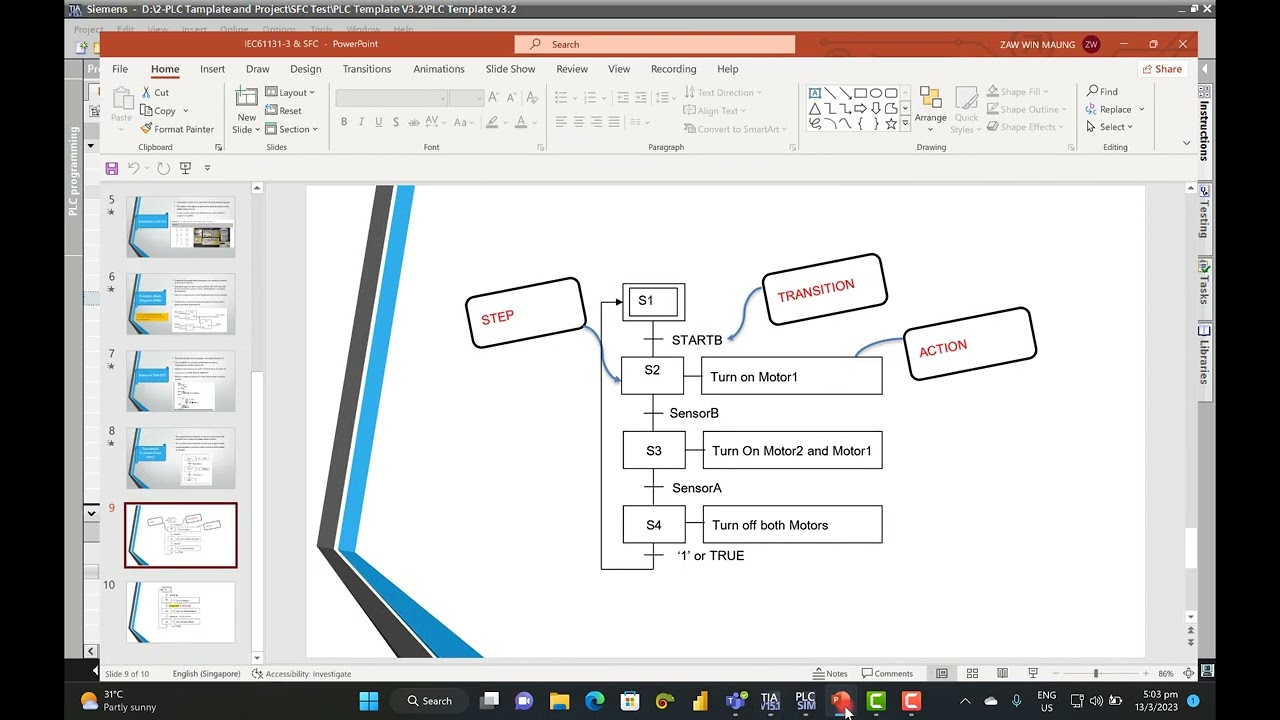Activate the Format Painter
1280x720 pixels.
pos(177,129)
